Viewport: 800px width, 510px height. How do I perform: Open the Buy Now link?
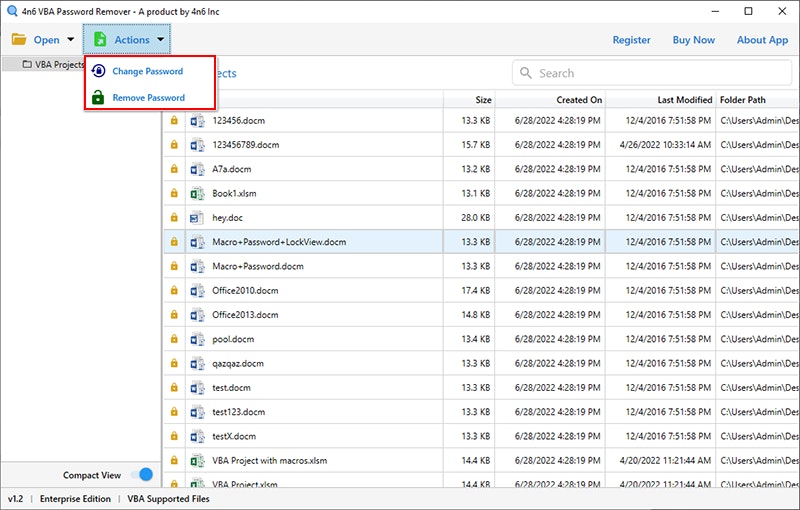click(x=693, y=40)
